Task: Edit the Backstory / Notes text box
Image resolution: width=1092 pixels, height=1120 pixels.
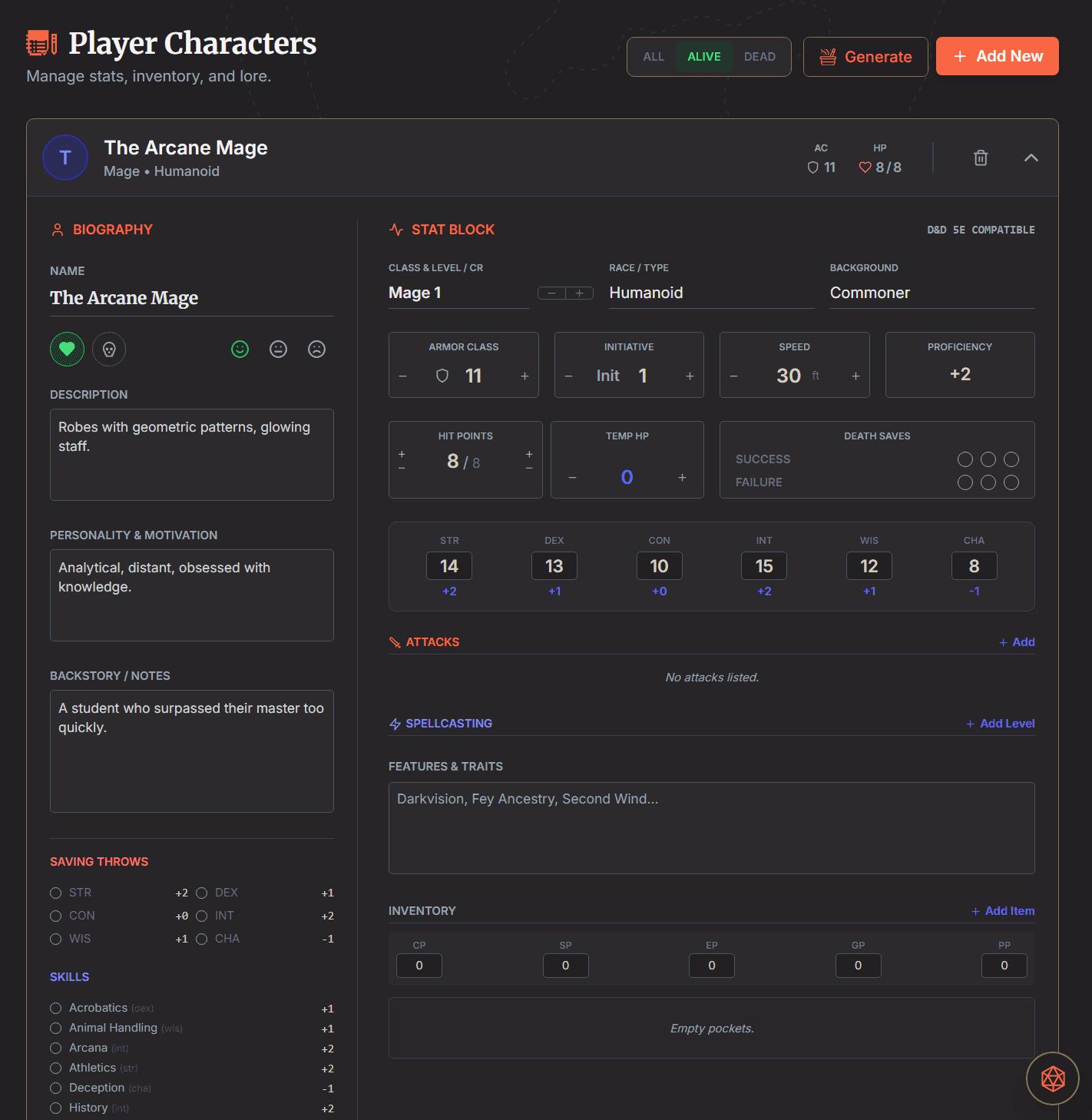Action: [x=192, y=751]
